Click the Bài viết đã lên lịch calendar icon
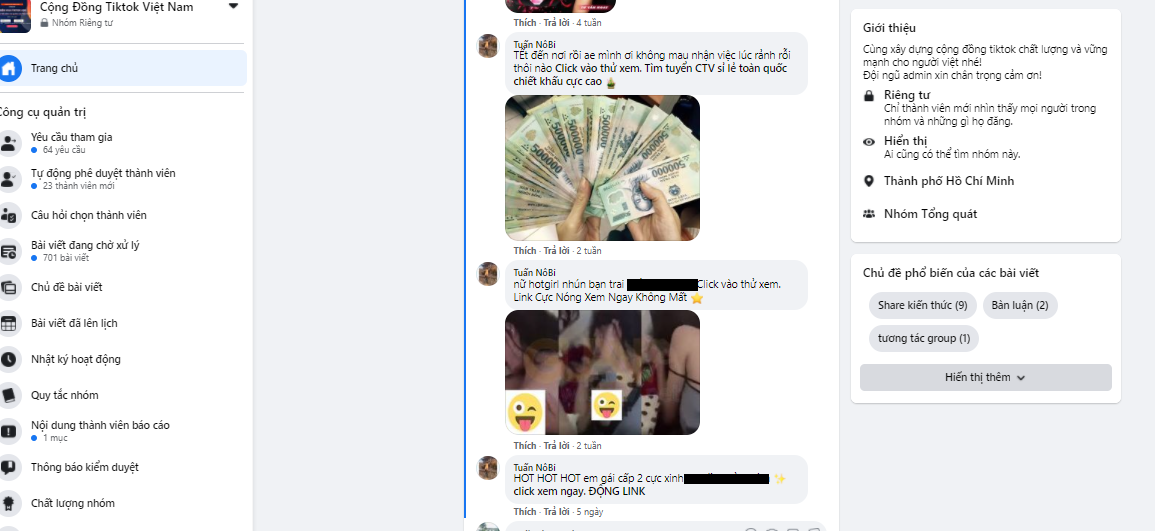This screenshot has width=1155, height=531. coord(9,323)
